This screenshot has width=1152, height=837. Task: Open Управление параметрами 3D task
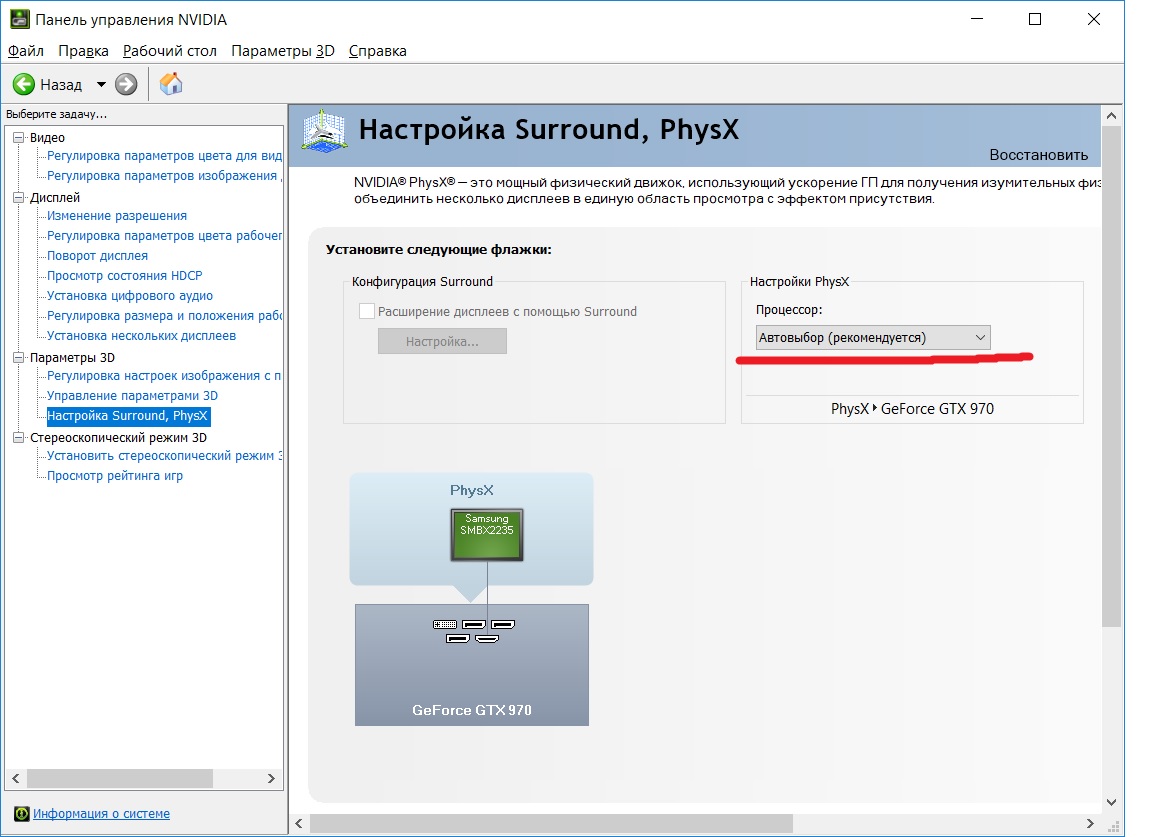[x=133, y=395]
